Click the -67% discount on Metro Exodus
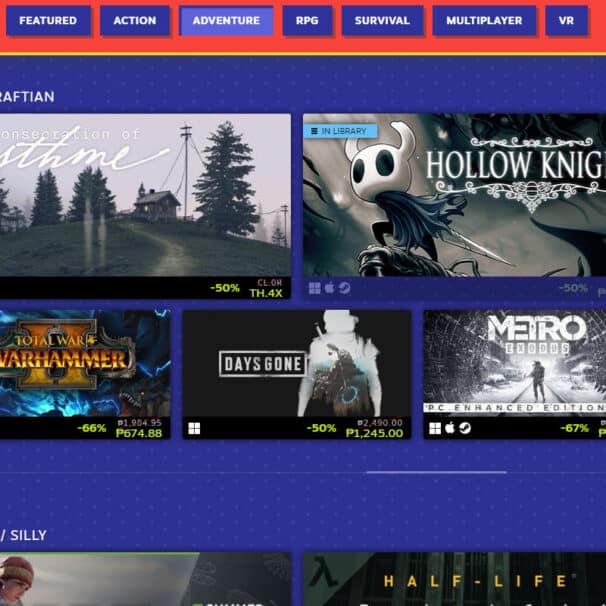Viewport: 606px width, 606px height. [574, 428]
